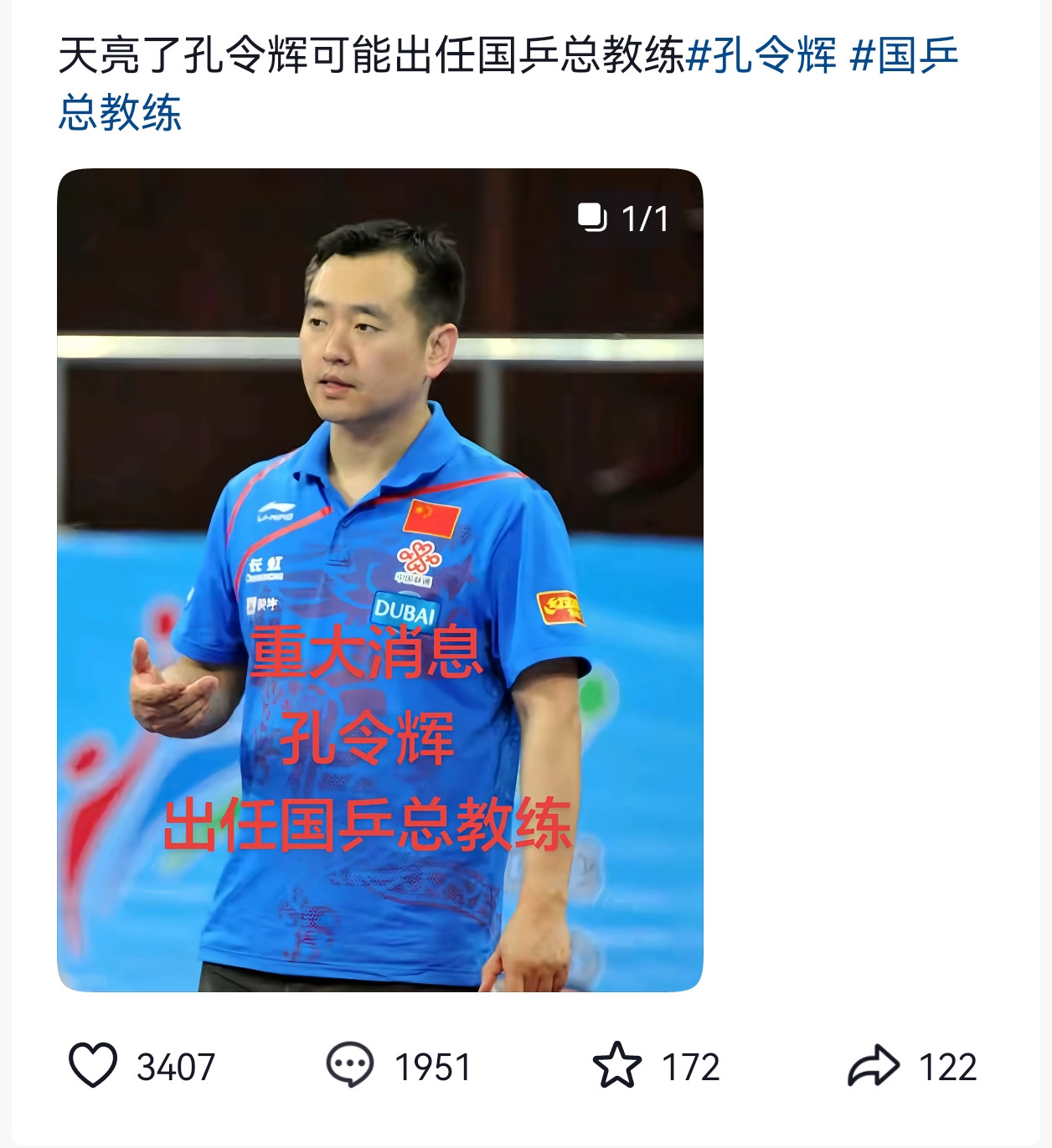Open the #孔令辉 hashtag
The width and height of the screenshot is (1052, 1148).
tap(761, 56)
